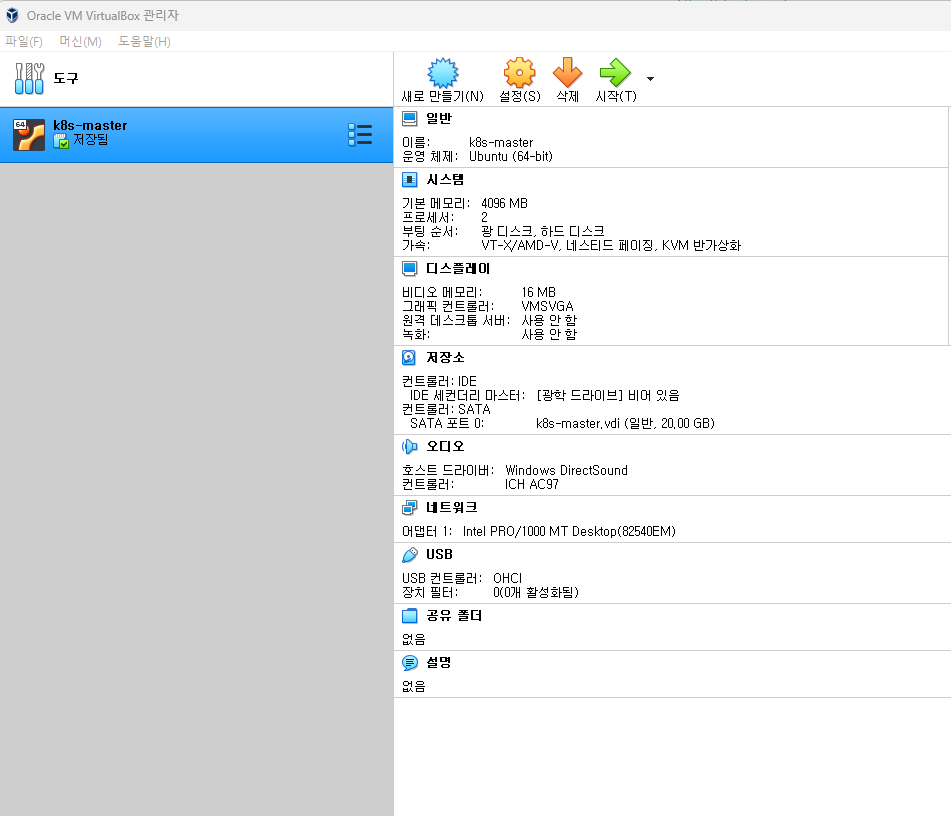Click the Description (설명) speech bubble icon
The width and height of the screenshot is (951, 816).
pyautogui.click(x=410, y=663)
